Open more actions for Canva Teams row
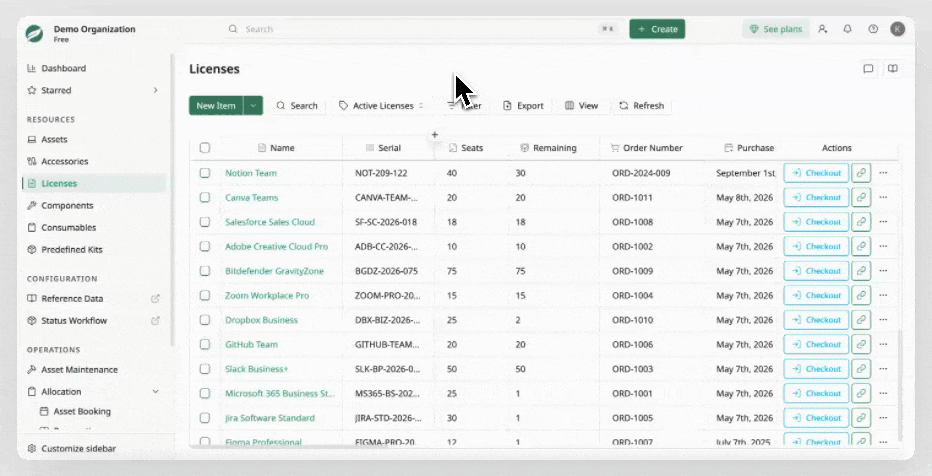Viewport: 932px width, 476px height. pyautogui.click(x=883, y=197)
